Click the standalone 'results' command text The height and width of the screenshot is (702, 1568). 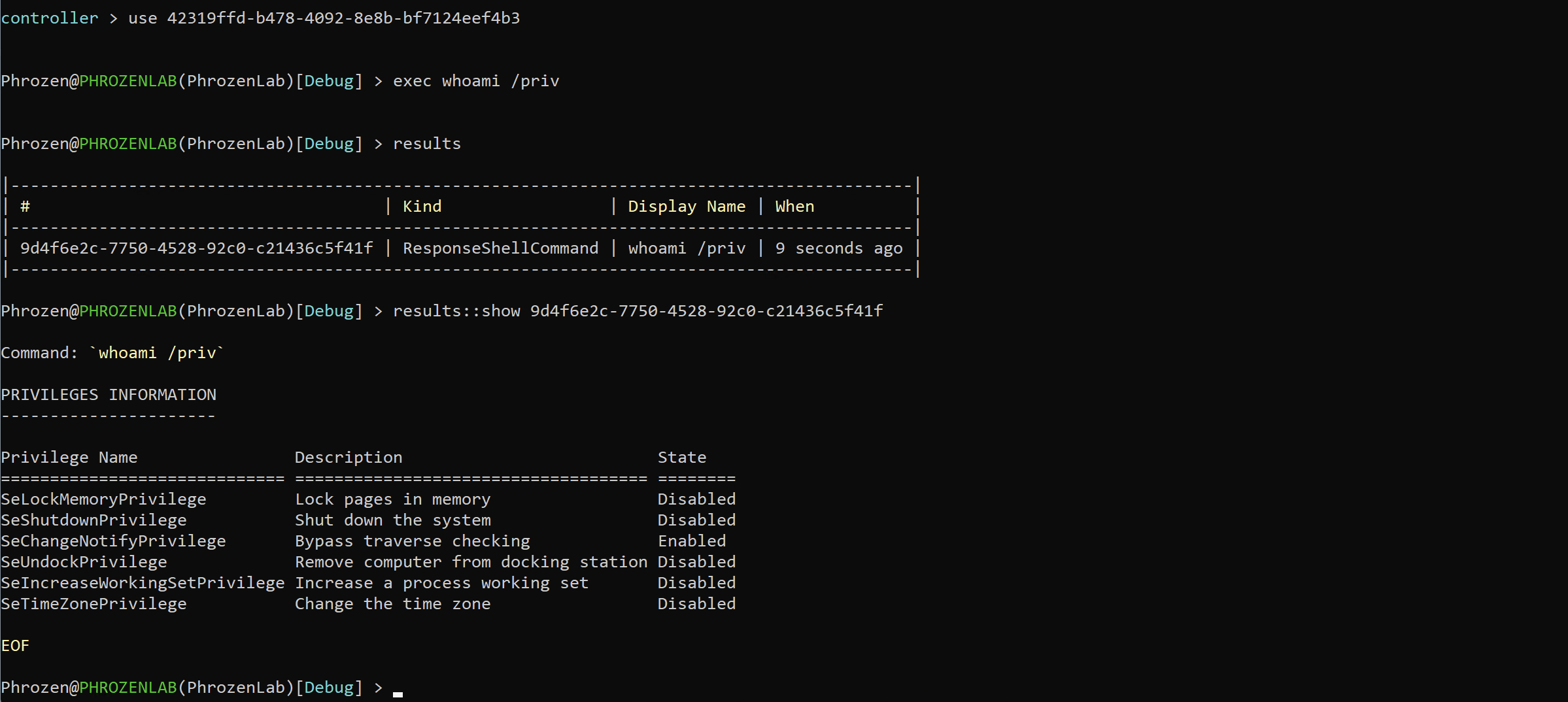(x=427, y=144)
